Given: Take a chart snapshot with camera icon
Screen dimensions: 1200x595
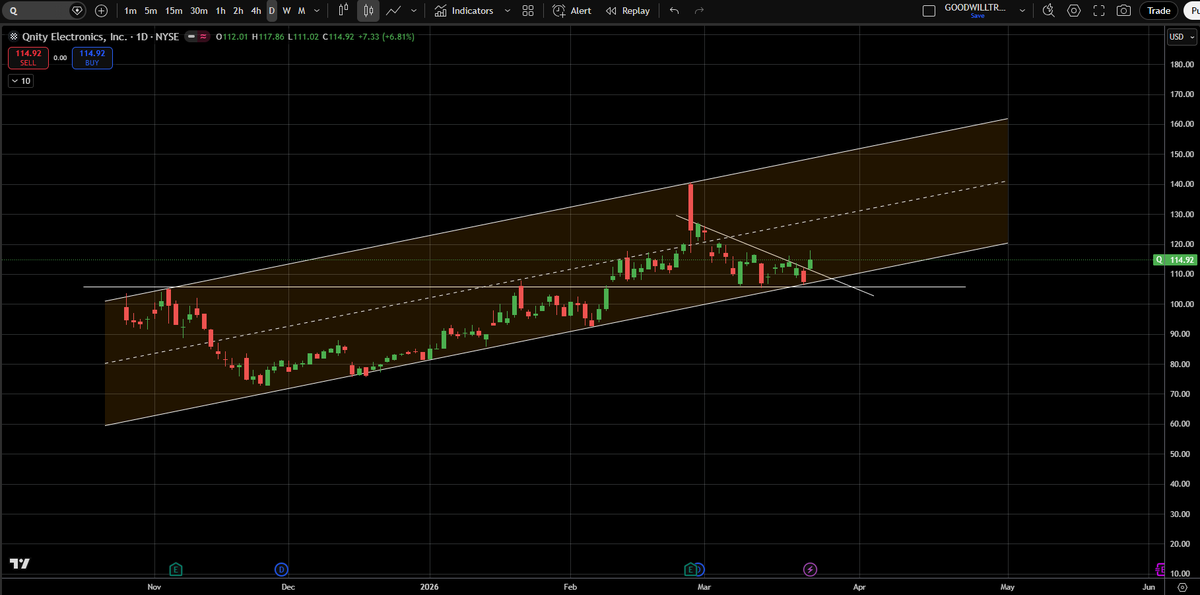Looking at the screenshot, I should coord(1124,11).
